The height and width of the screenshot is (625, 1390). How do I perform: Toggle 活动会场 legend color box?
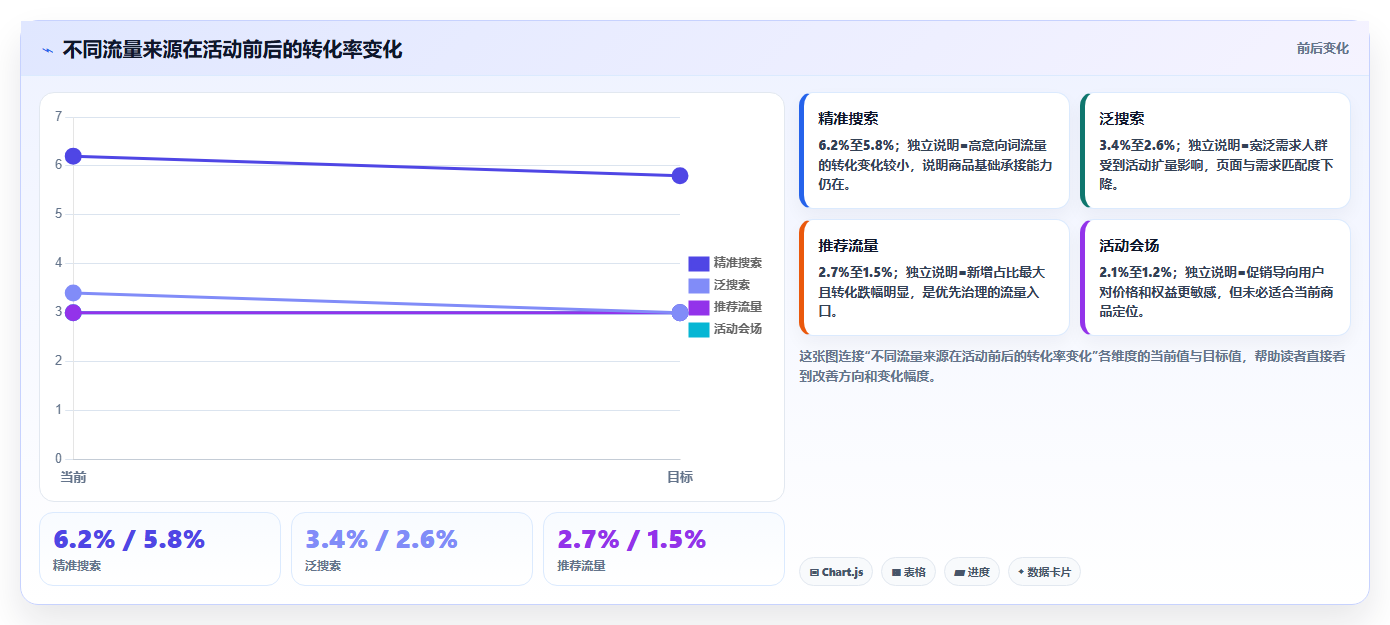pyautogui.click(x=698, y=329)
